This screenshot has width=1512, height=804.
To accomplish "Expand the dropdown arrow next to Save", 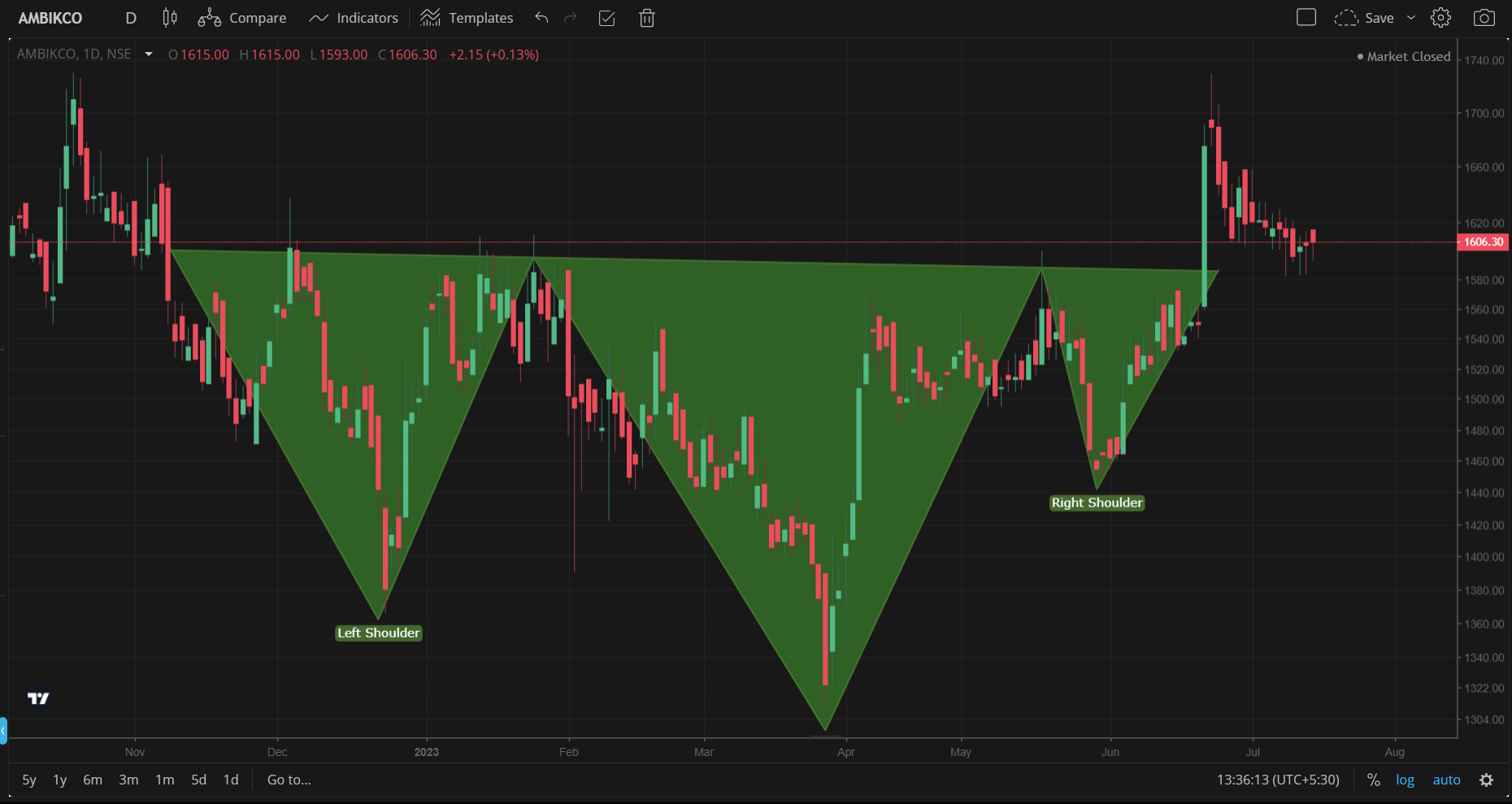I will point(1411,18).
